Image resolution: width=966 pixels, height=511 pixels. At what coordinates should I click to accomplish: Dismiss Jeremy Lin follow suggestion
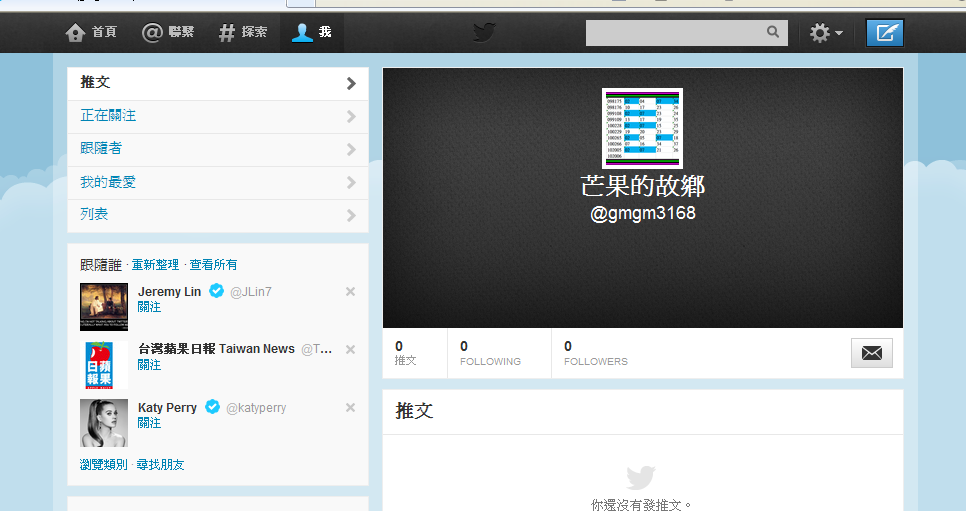350,292
